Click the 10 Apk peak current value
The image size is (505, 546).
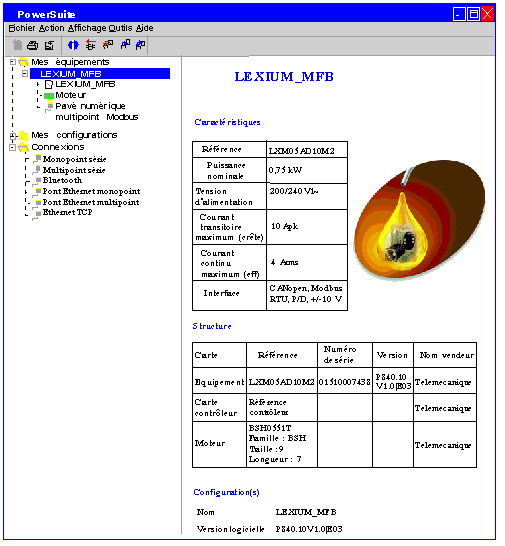(285, 227)
